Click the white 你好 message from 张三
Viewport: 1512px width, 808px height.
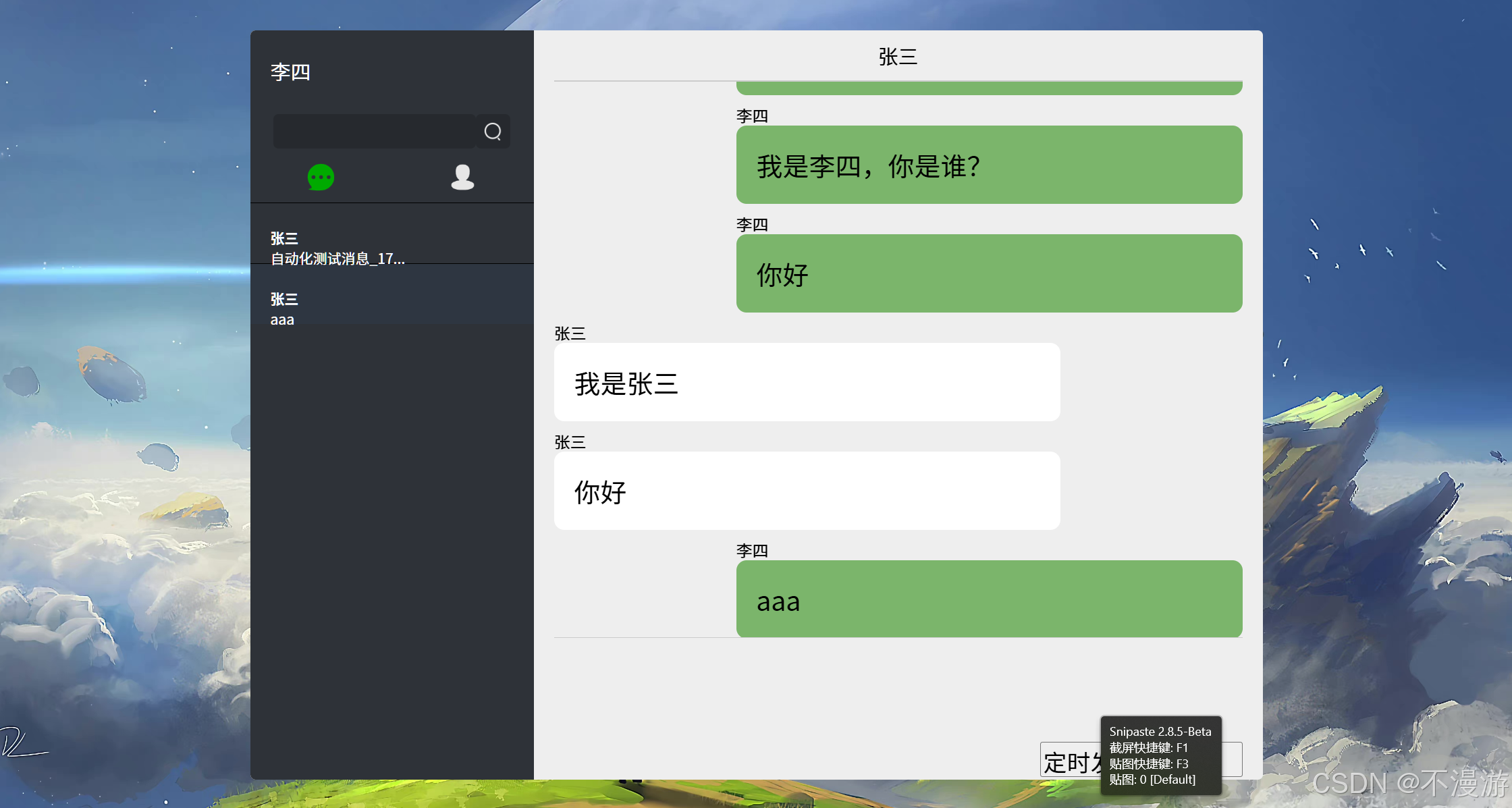point(807,491)
